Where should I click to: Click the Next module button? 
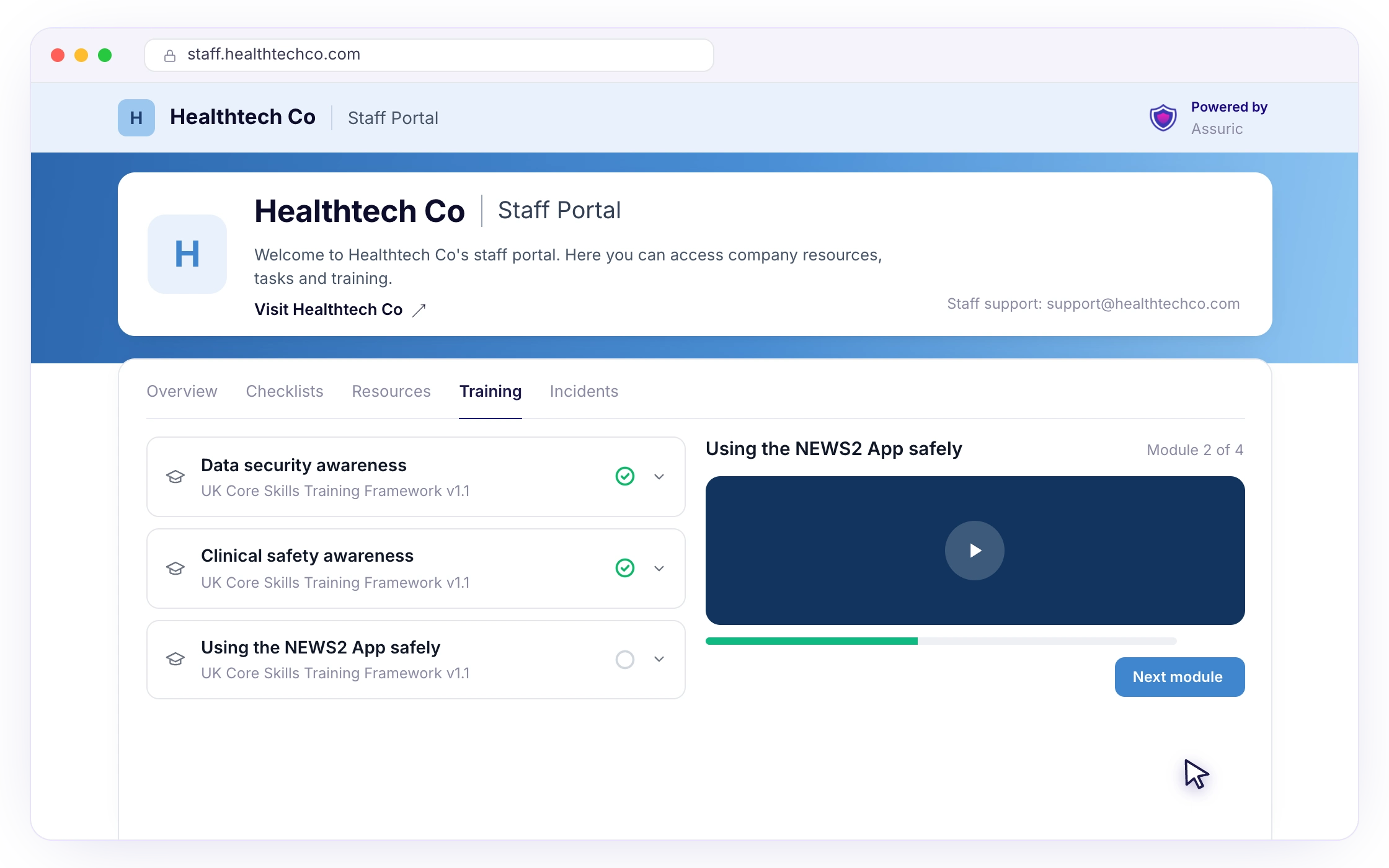click(1179, 677)
